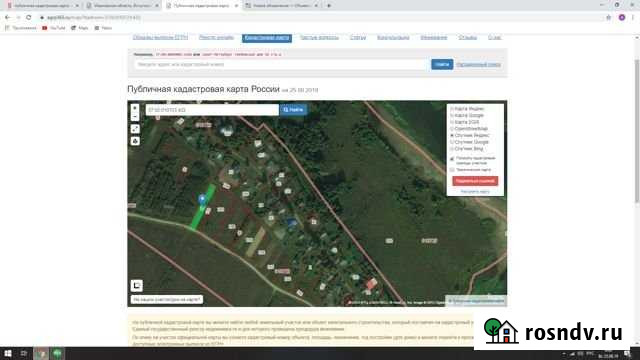Click the measure tool icon at map bottom-left
Screen dimensions: 640x360
coord(137,286)
